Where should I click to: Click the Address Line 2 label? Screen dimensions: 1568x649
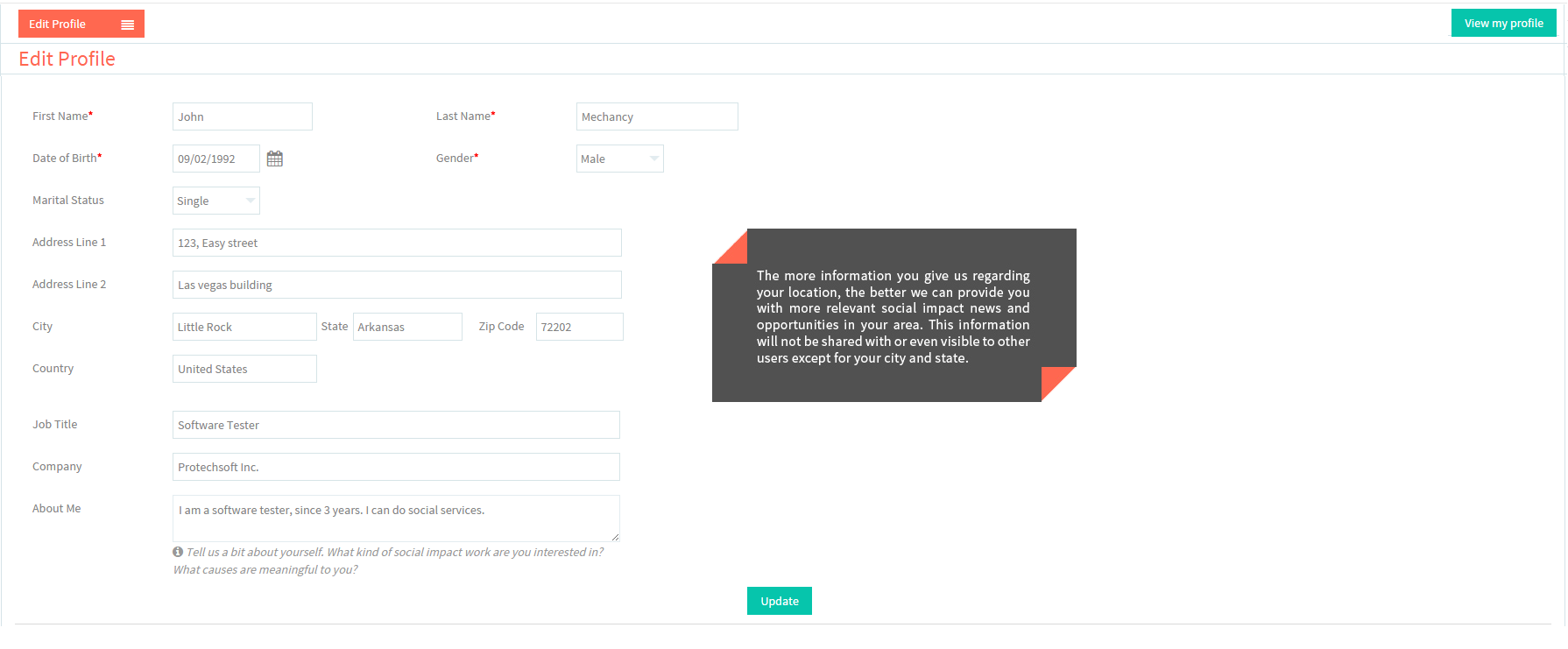68,284
